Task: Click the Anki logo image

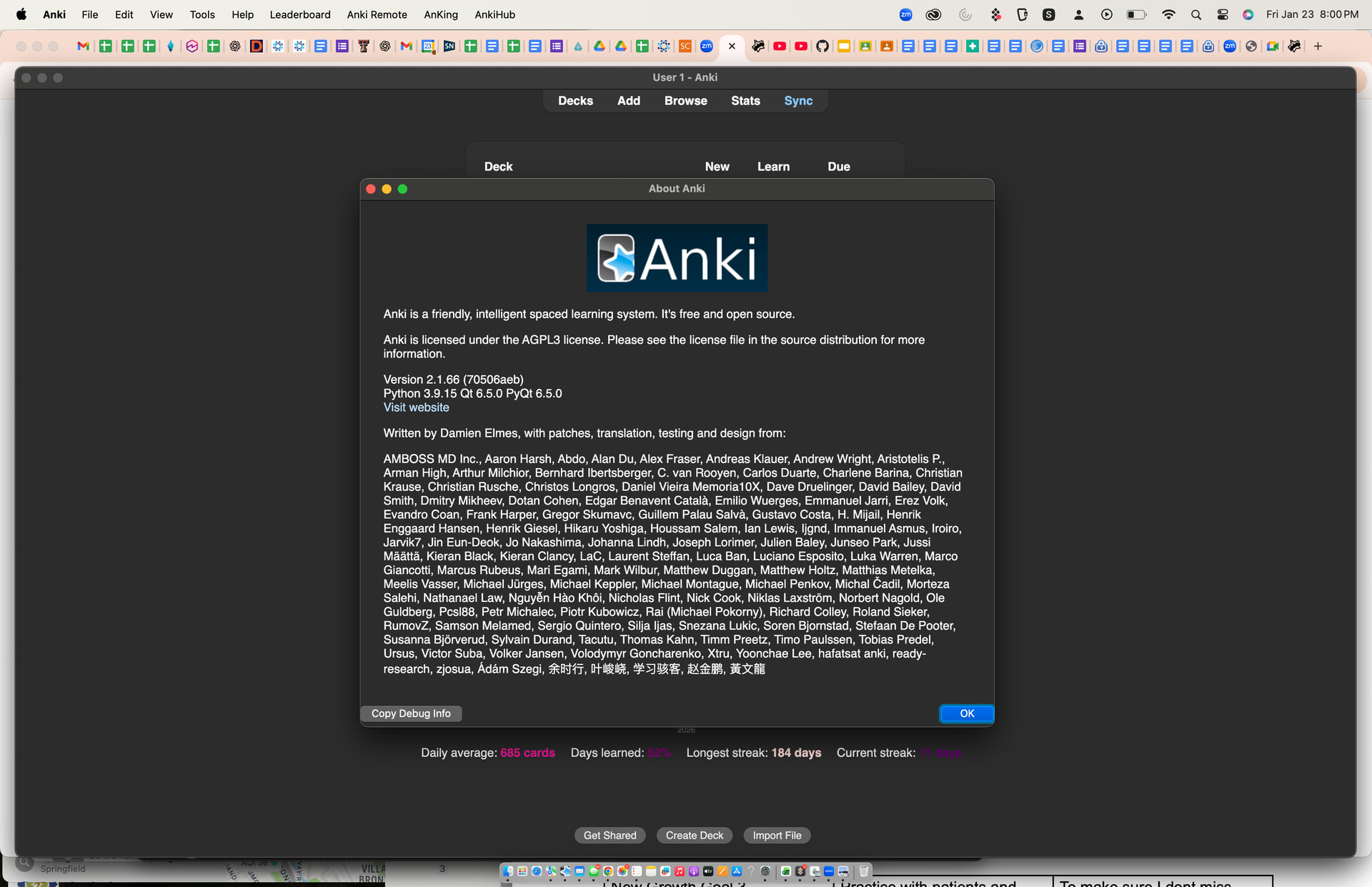Action: click(677, 258)
